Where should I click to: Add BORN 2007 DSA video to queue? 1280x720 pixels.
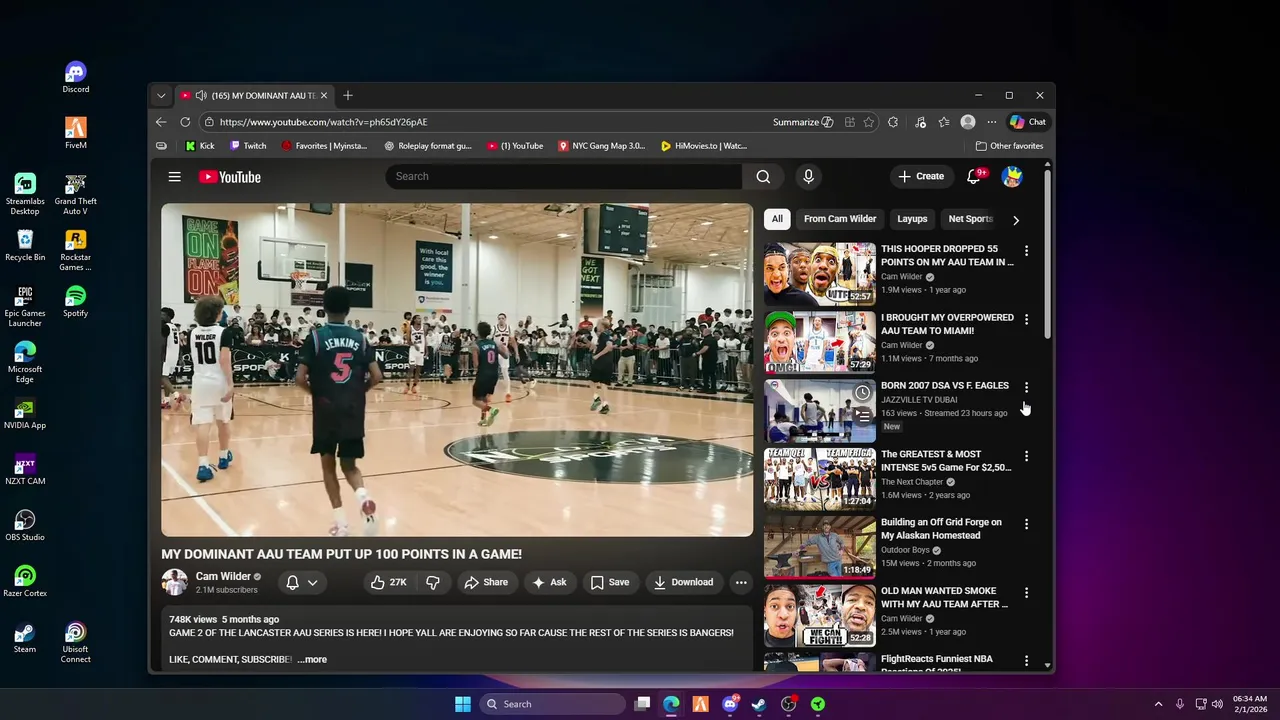[x=862, y=416]
